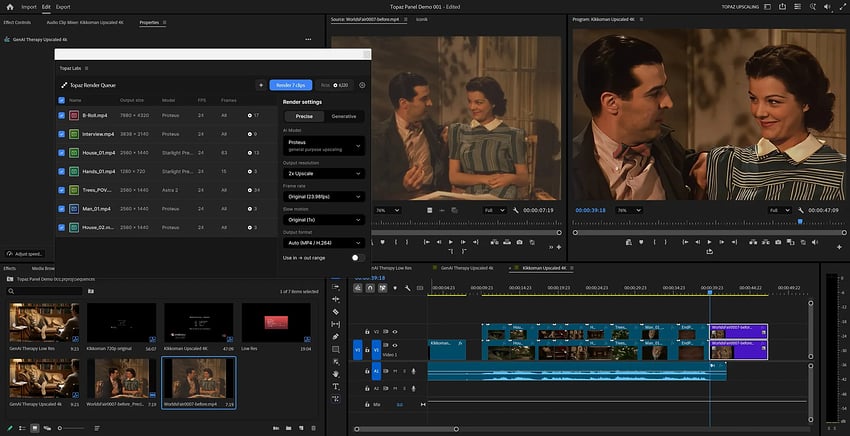This screenshot has width=850, height=436.
Task: Open Program monitor button editor plus
Action: click(839, 247)
